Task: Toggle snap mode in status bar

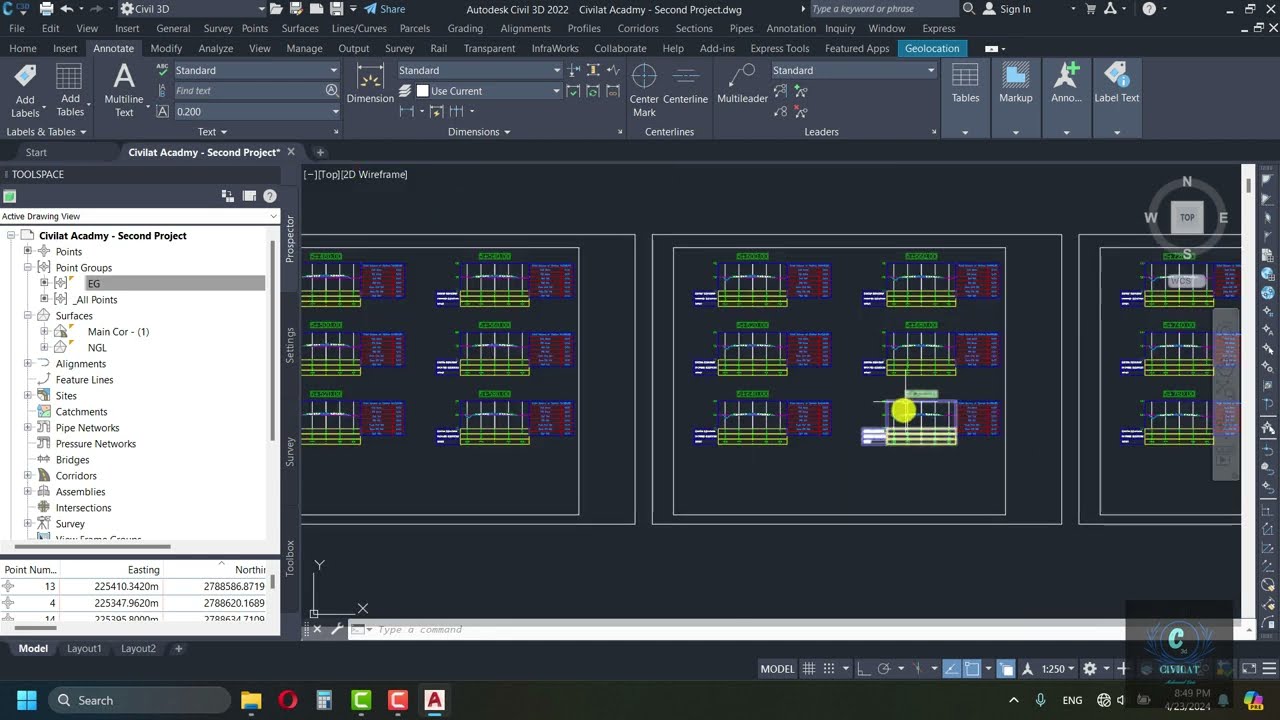Action: point(829,669)
